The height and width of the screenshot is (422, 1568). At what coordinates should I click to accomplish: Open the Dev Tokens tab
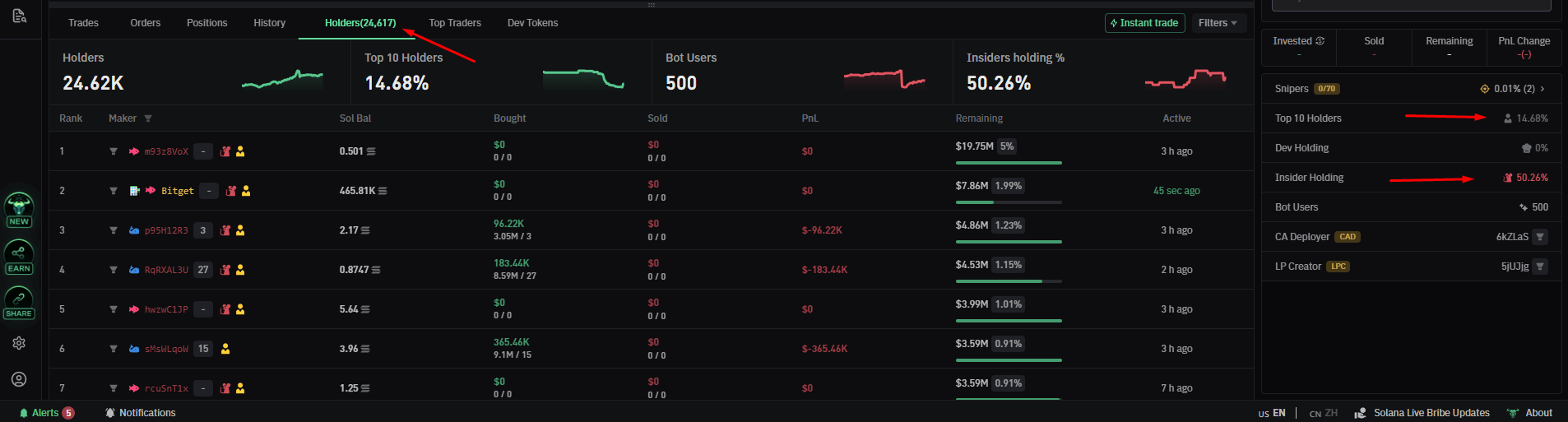pos(532,23)
